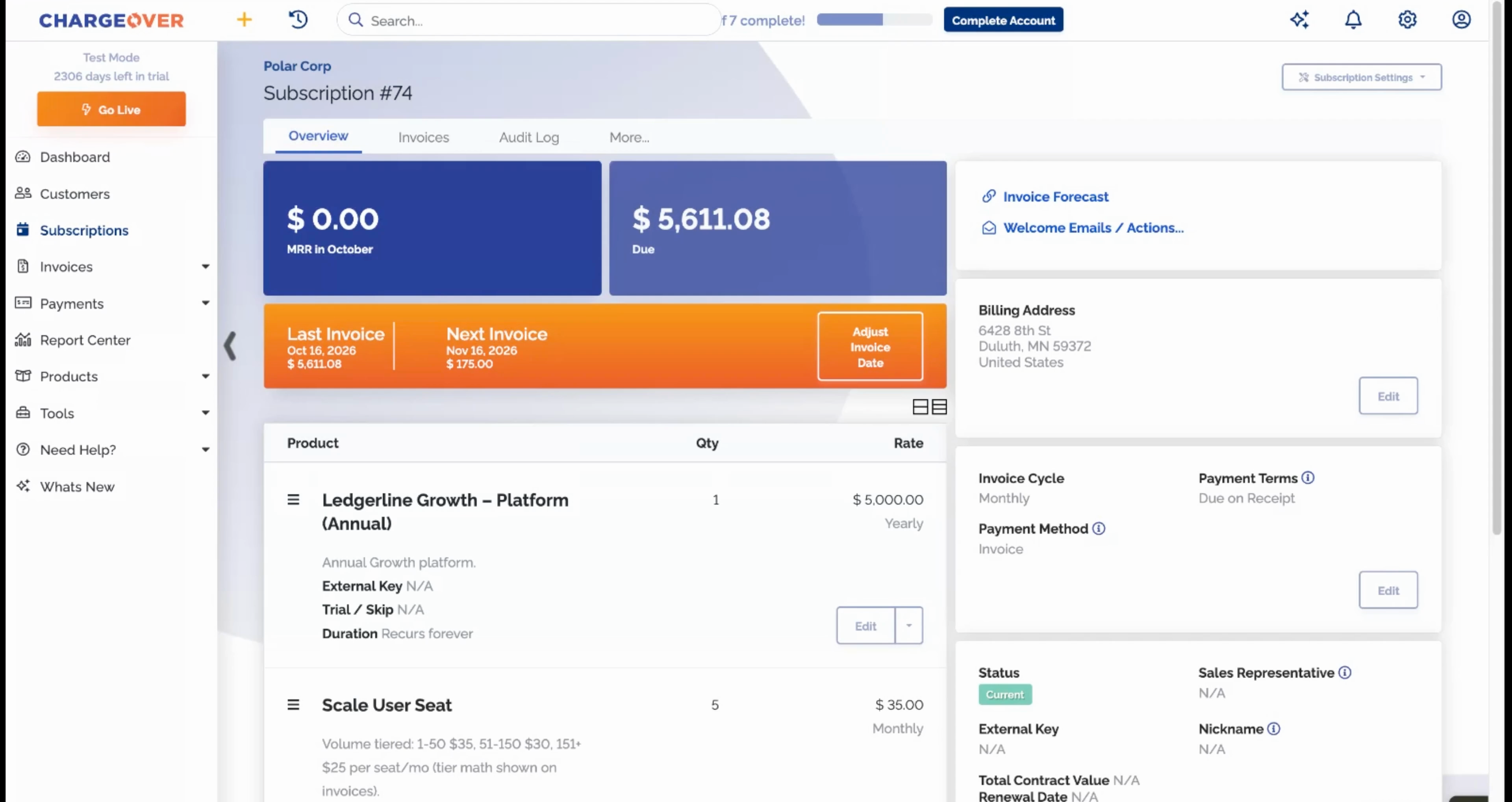This screenshot has width=1512, height=802.
Task: Click the Products box icon
Action: click(x=23, y=376)
